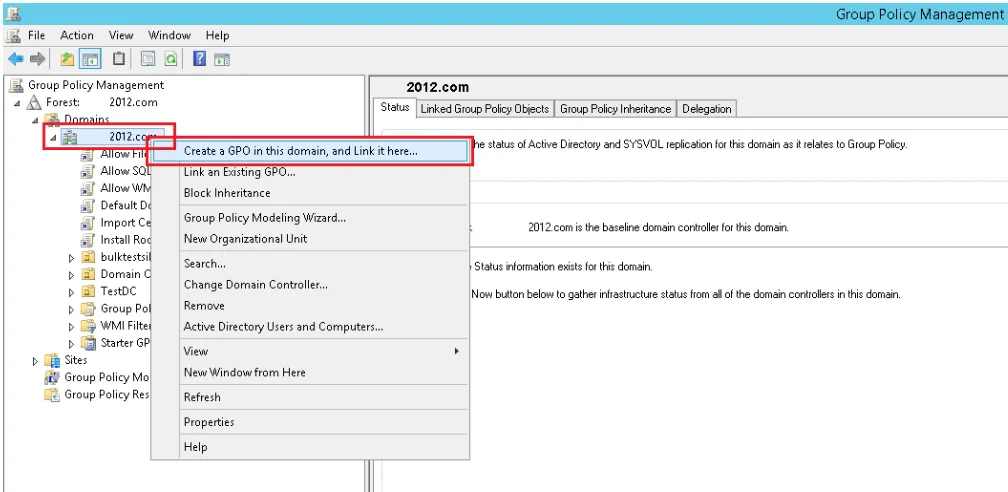Click the Starter GPOs folder icon
The height and width of the screenshot is (492, 1008).
point(89,343)
